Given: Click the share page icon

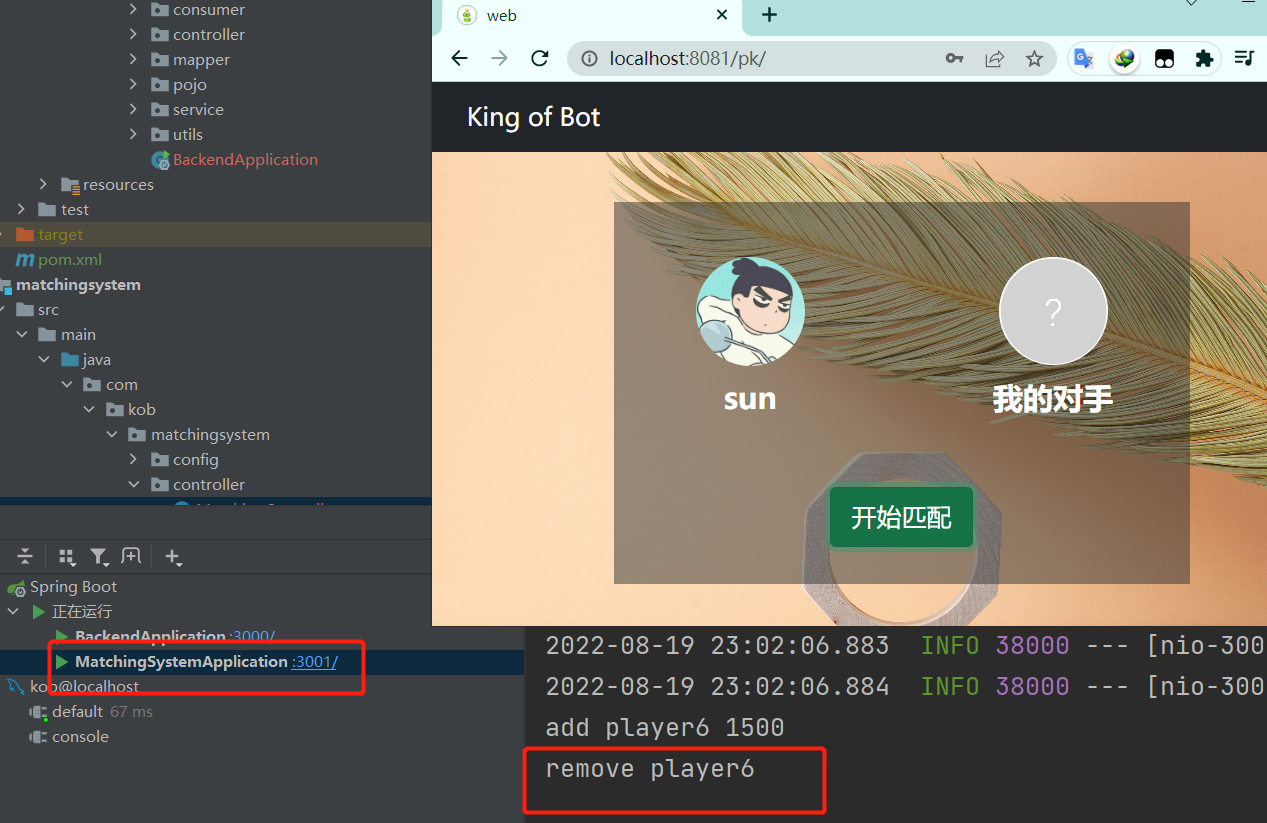Looking at the screenshot, I should point(994,59).
